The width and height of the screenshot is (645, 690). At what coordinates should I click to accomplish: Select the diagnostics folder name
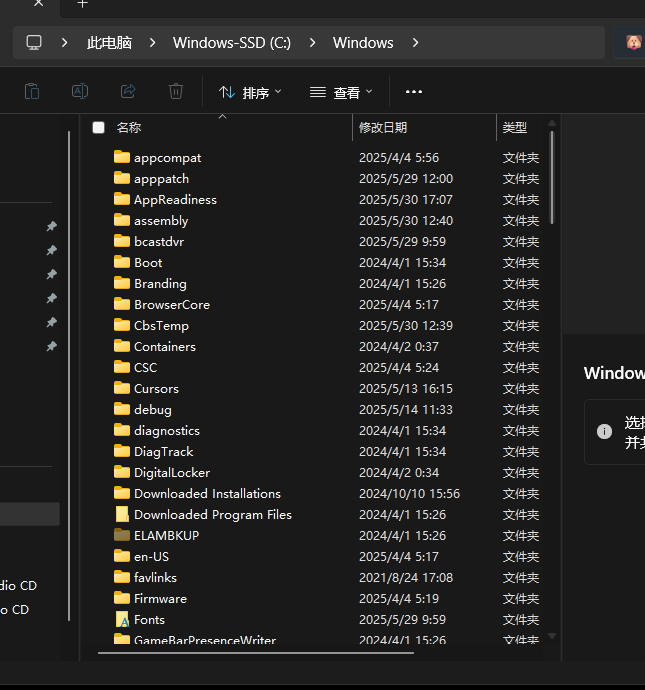click(x=167, y=430)
